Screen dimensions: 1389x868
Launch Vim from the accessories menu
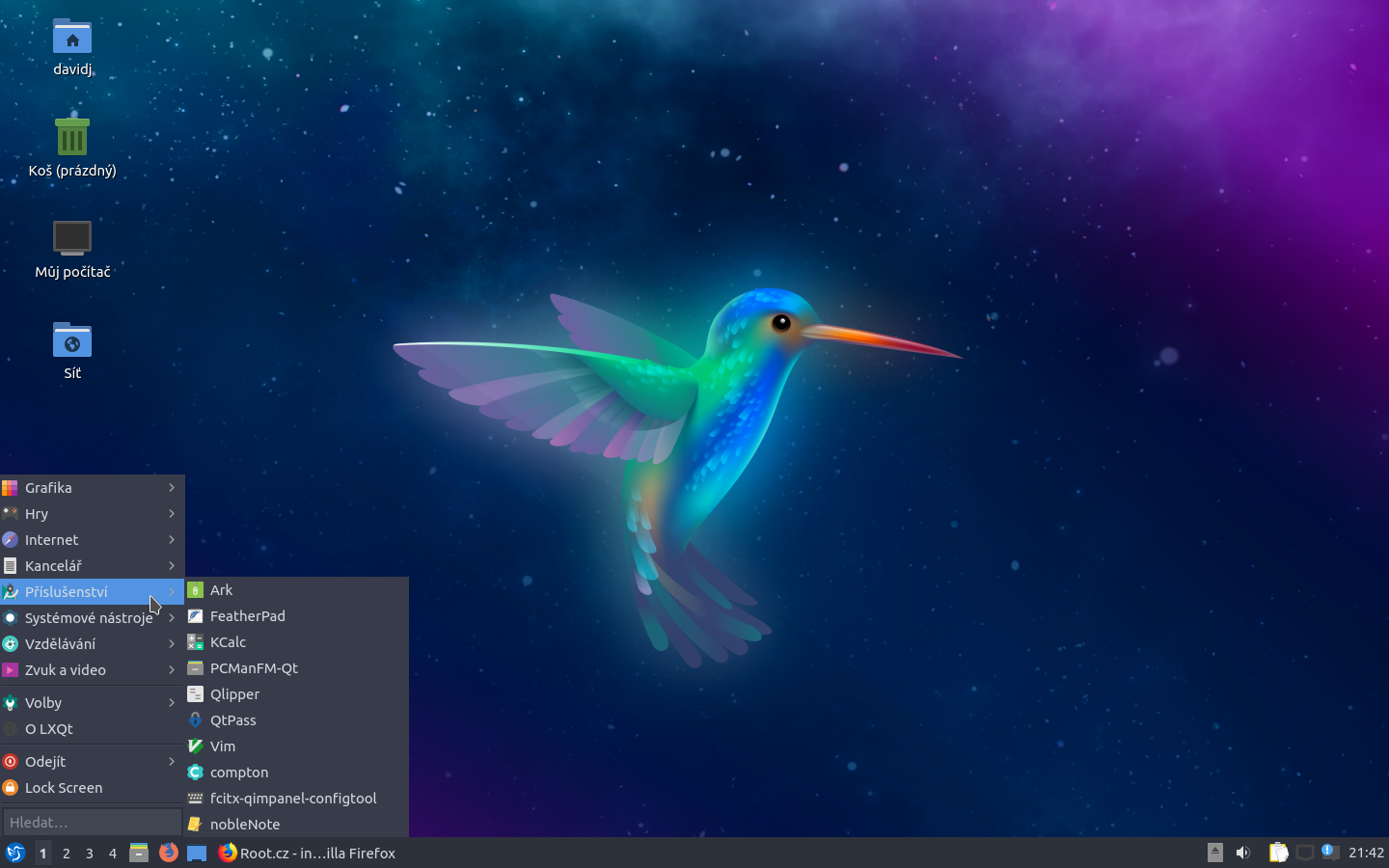pos(223,746)
